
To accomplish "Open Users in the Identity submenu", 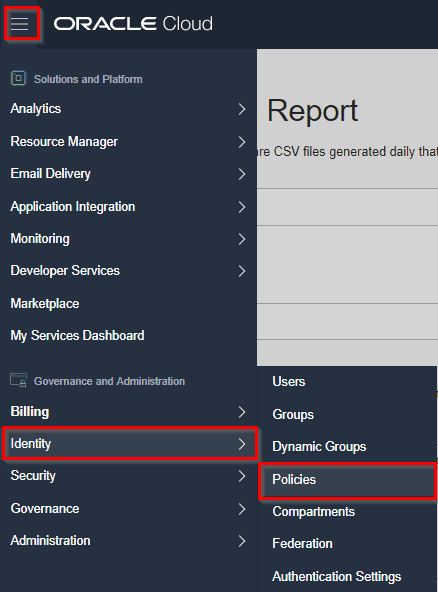I will pos(347,382).
